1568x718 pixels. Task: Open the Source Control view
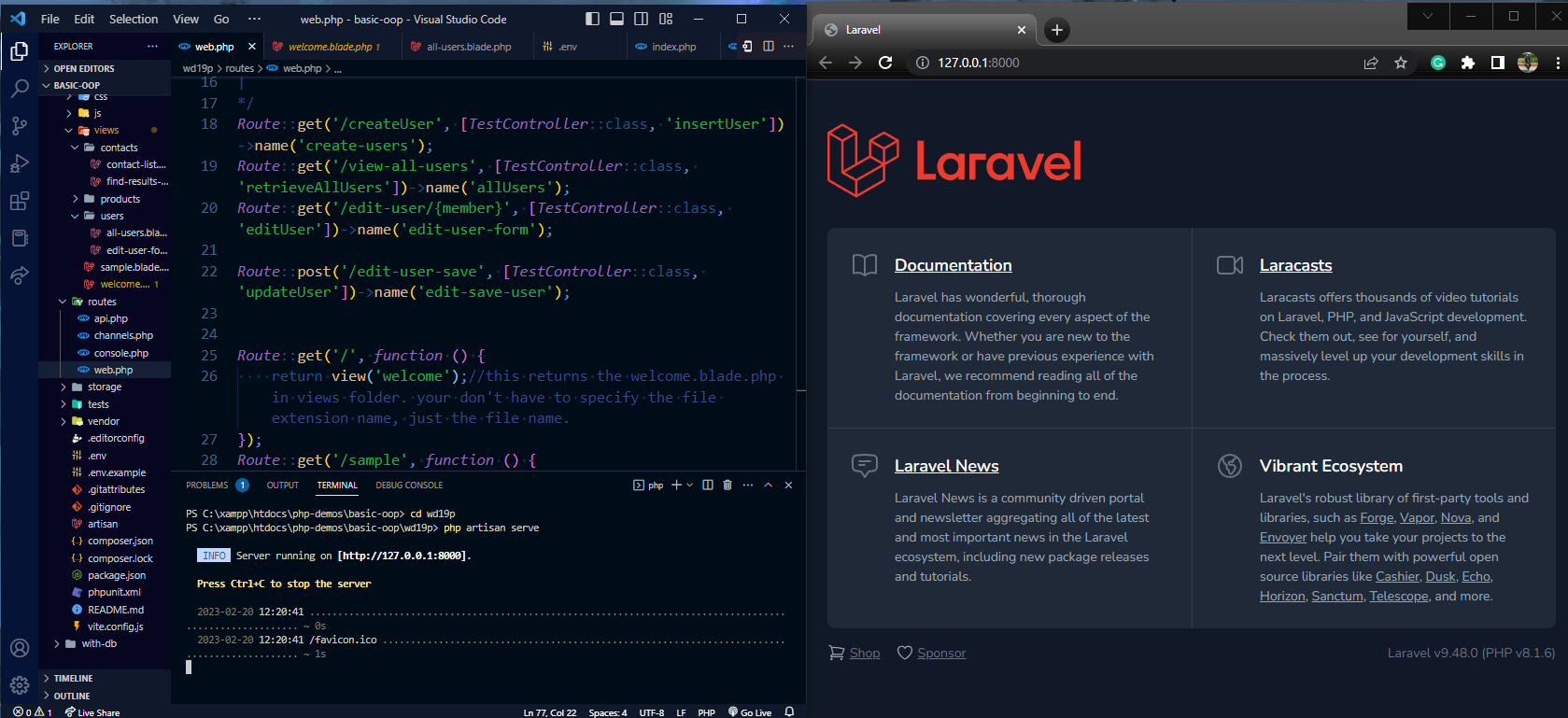tap(19, 126)
